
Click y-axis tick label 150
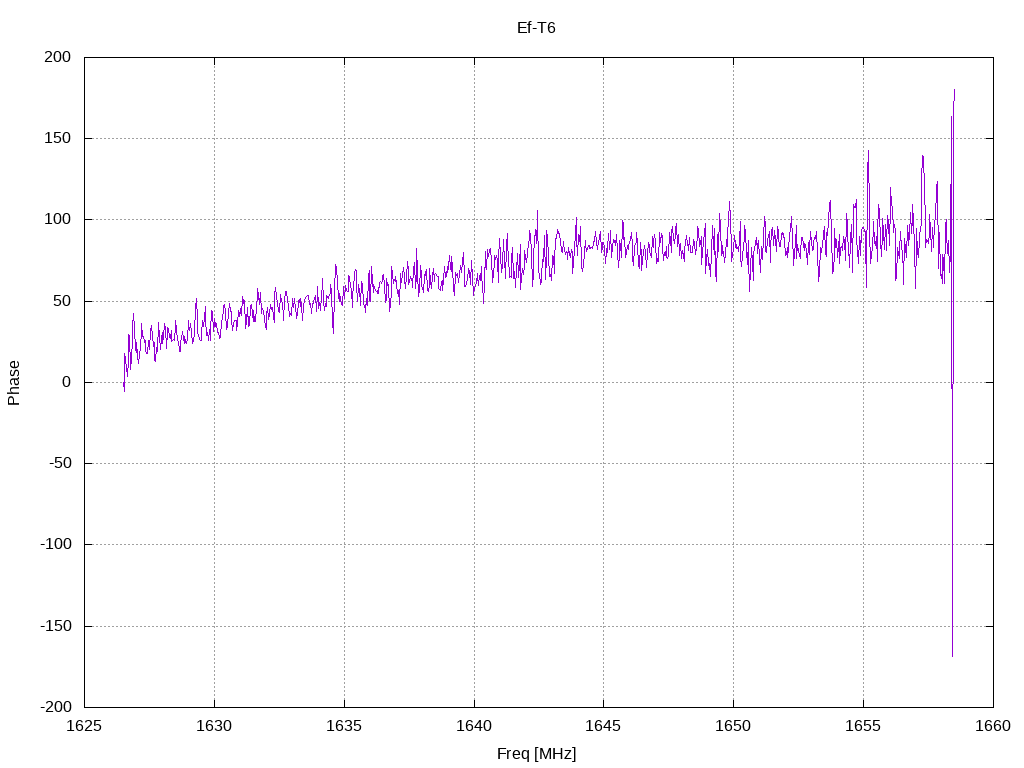[x=57, y=138]
